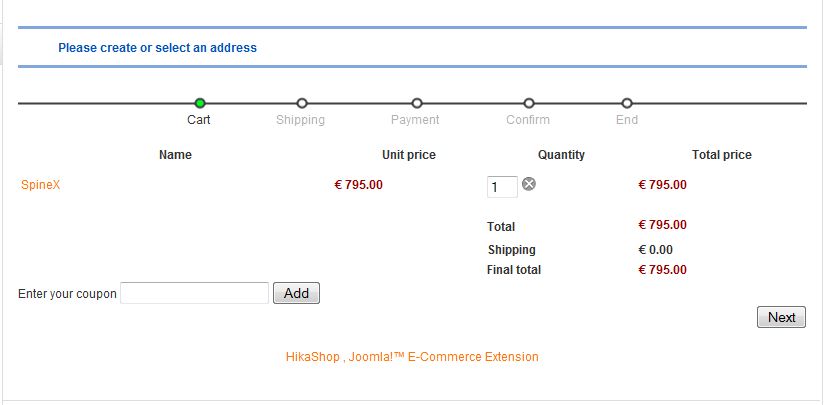This screenshot has height=405, width=834.
Task: Select the Shipping step label
Action: pos(300,120)
